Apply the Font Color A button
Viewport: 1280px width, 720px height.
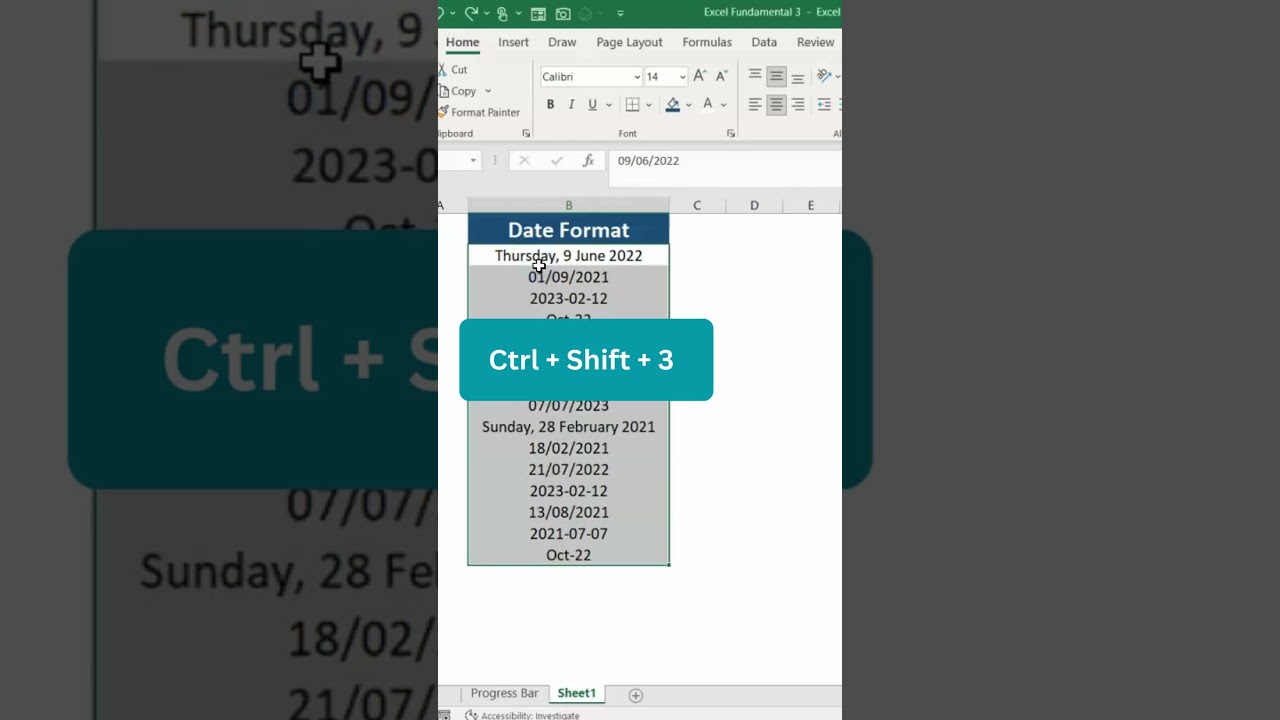tap(707, 104)
